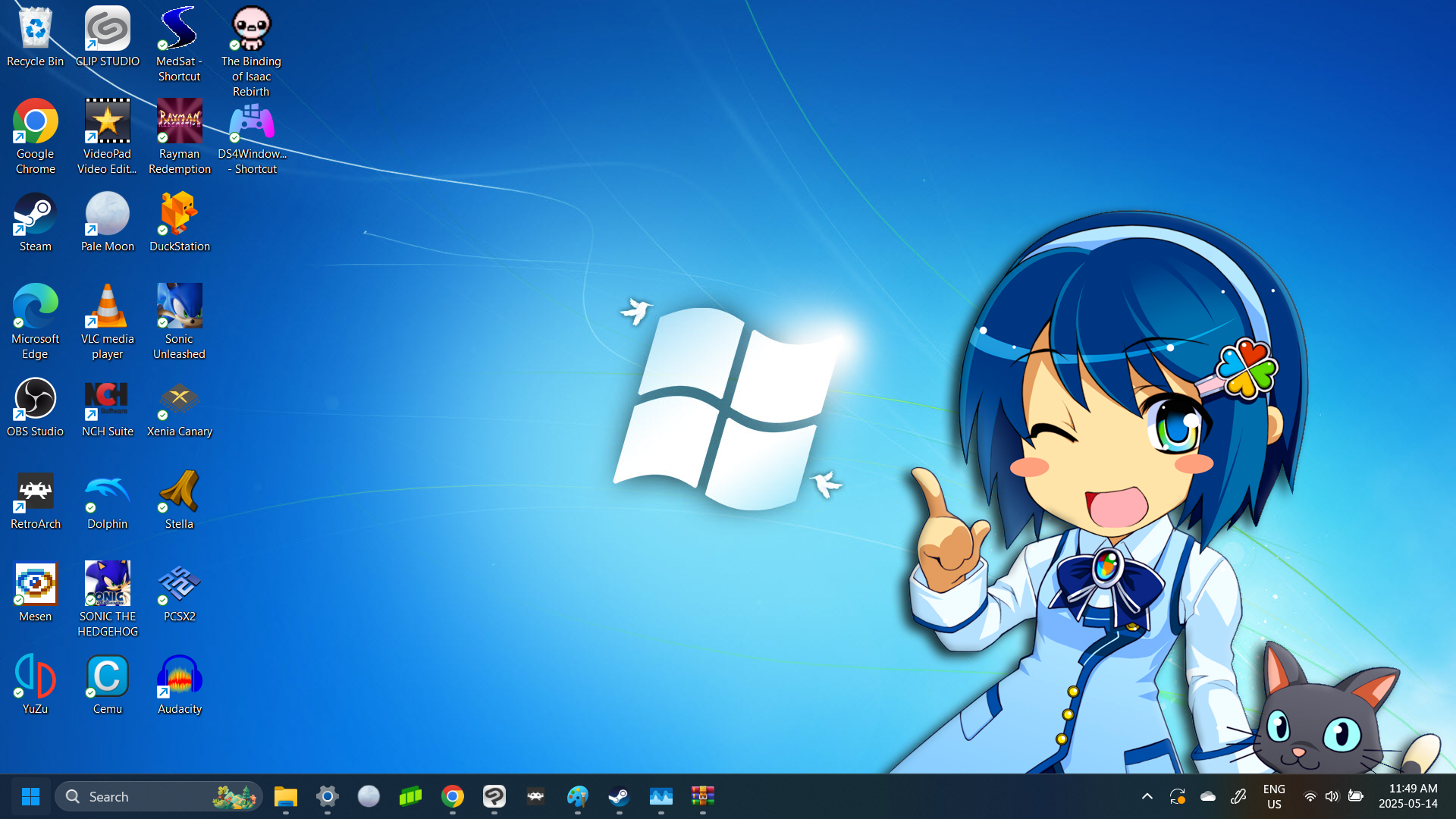The image size is (1456, 819).
Task: Select The Binding of Isaac Rebirth icon
Action: click(251, 52)
